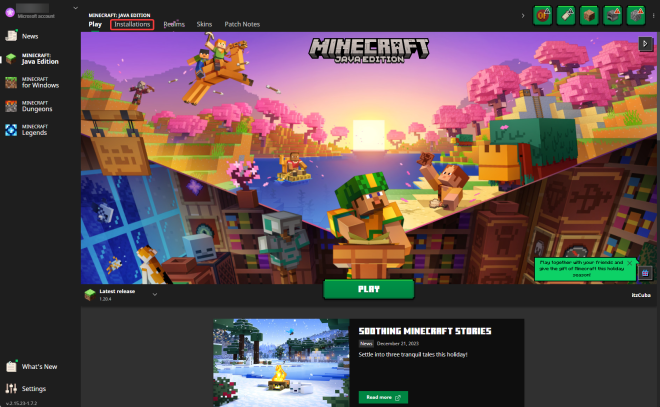
Task: Click the Soothing Minecraft Stories headline
Action: point(425,331)
